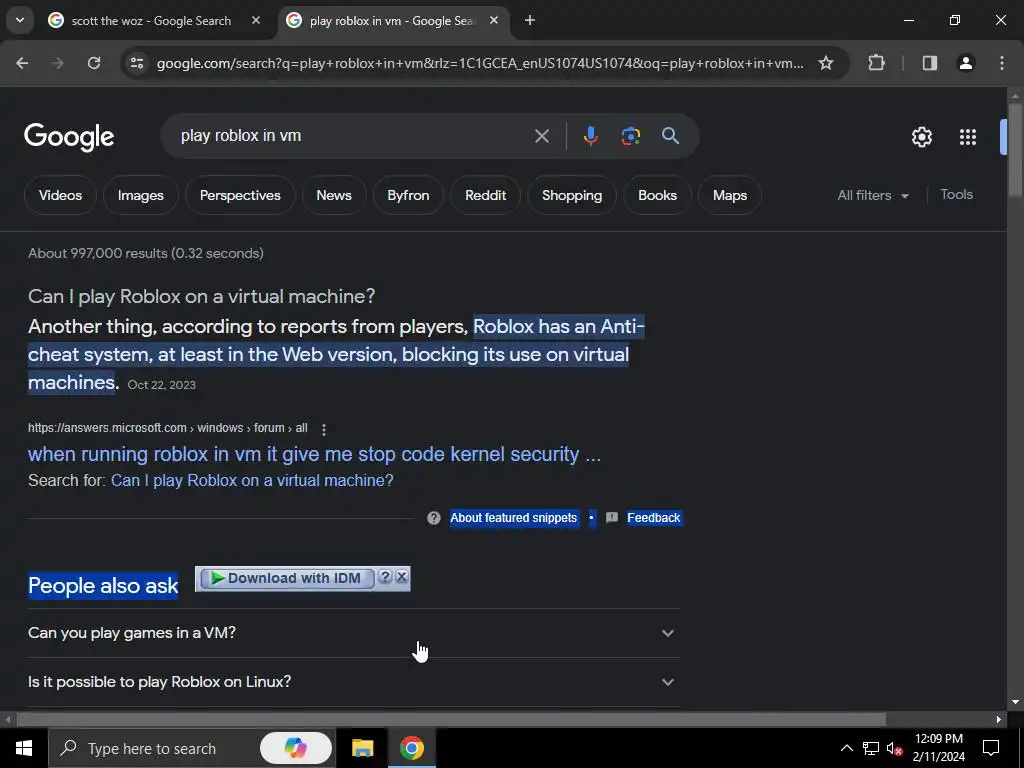Screen dimensions: 1024x768
Task: Click the featured snippets help question icon
Action: pos(434,518)
